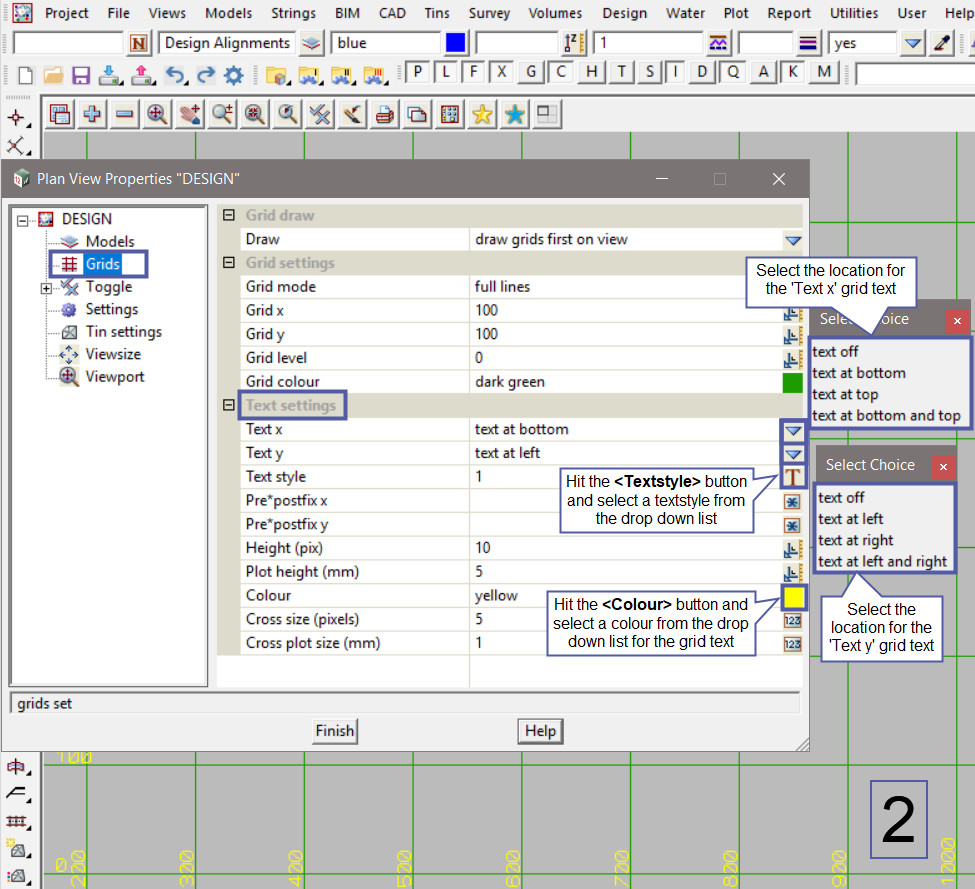Open the Survey menu
Screen dimensions: 975x889
tap(489, 13)
